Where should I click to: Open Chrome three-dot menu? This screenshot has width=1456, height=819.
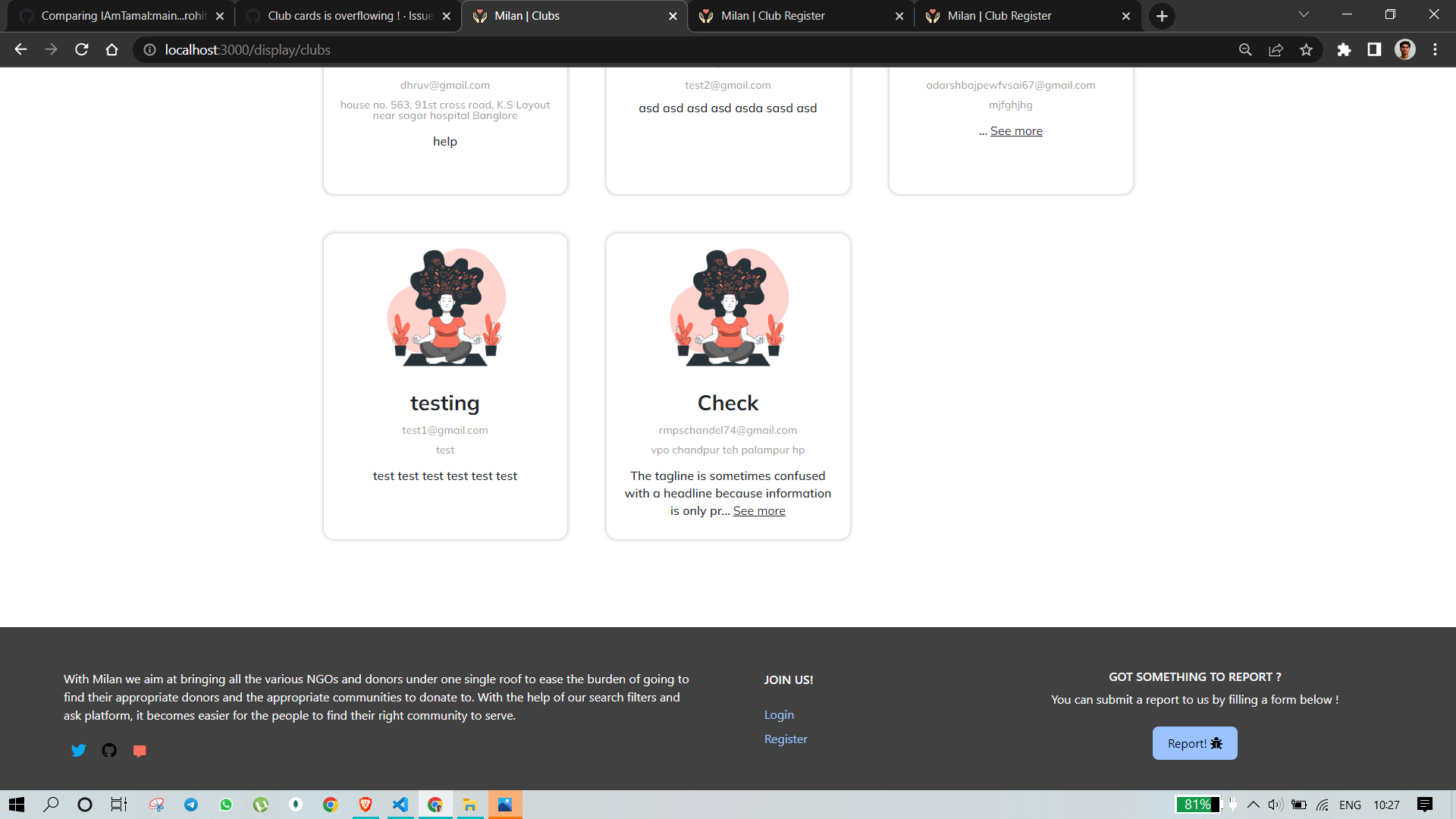pyautogui.click(x=1435, y=50)
